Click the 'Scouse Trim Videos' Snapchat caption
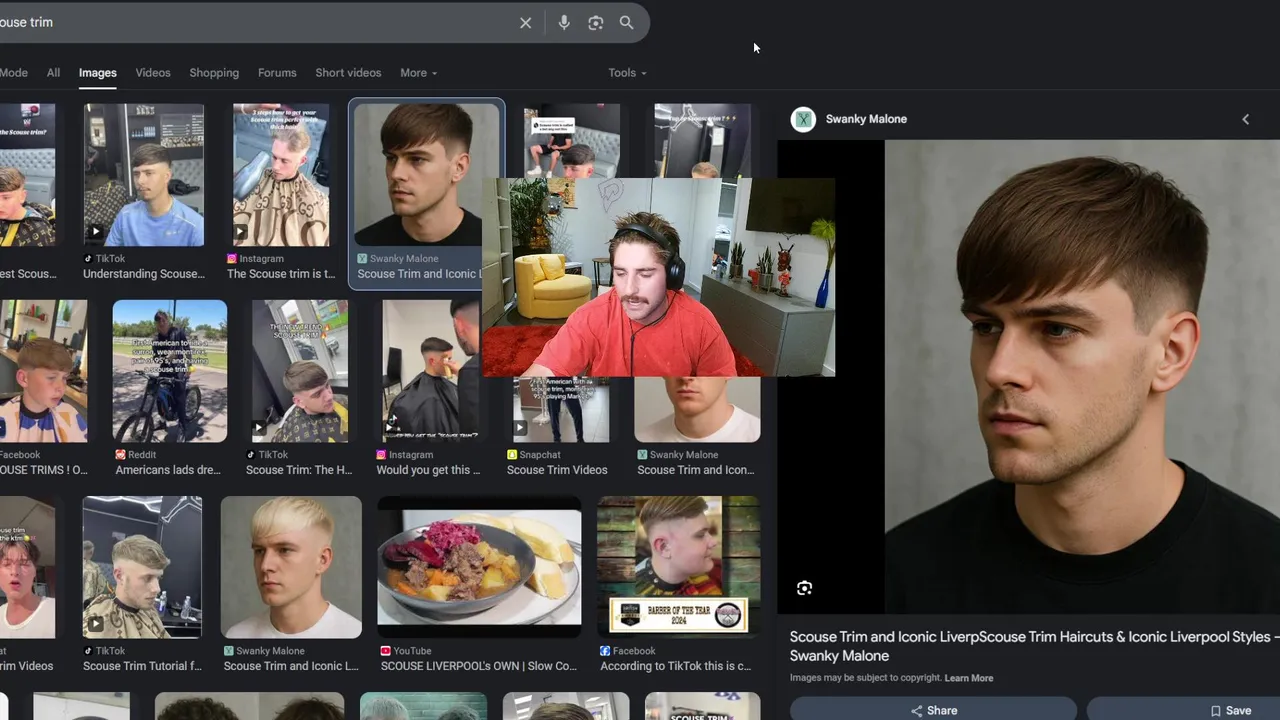Image resolution: width=1280 pixels, height=720 pixels. [557, 470]
